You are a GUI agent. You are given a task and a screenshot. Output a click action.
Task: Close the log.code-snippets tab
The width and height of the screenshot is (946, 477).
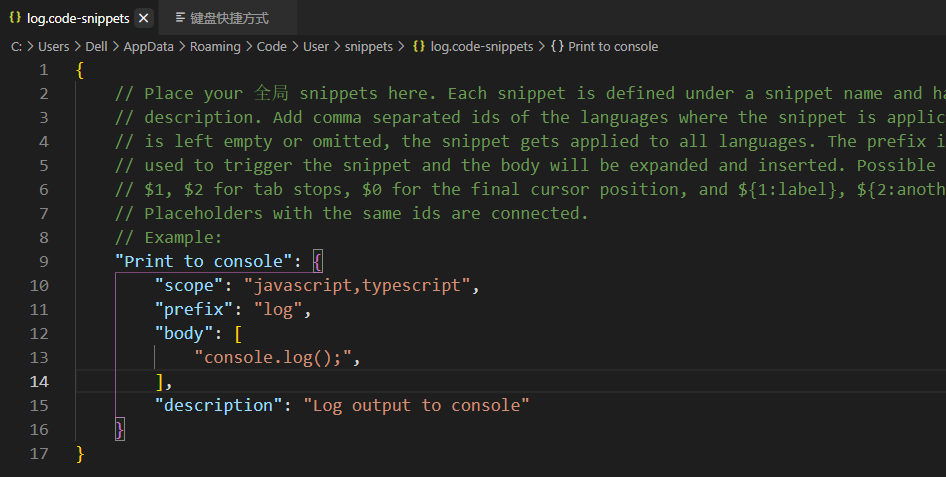(144, 19)
